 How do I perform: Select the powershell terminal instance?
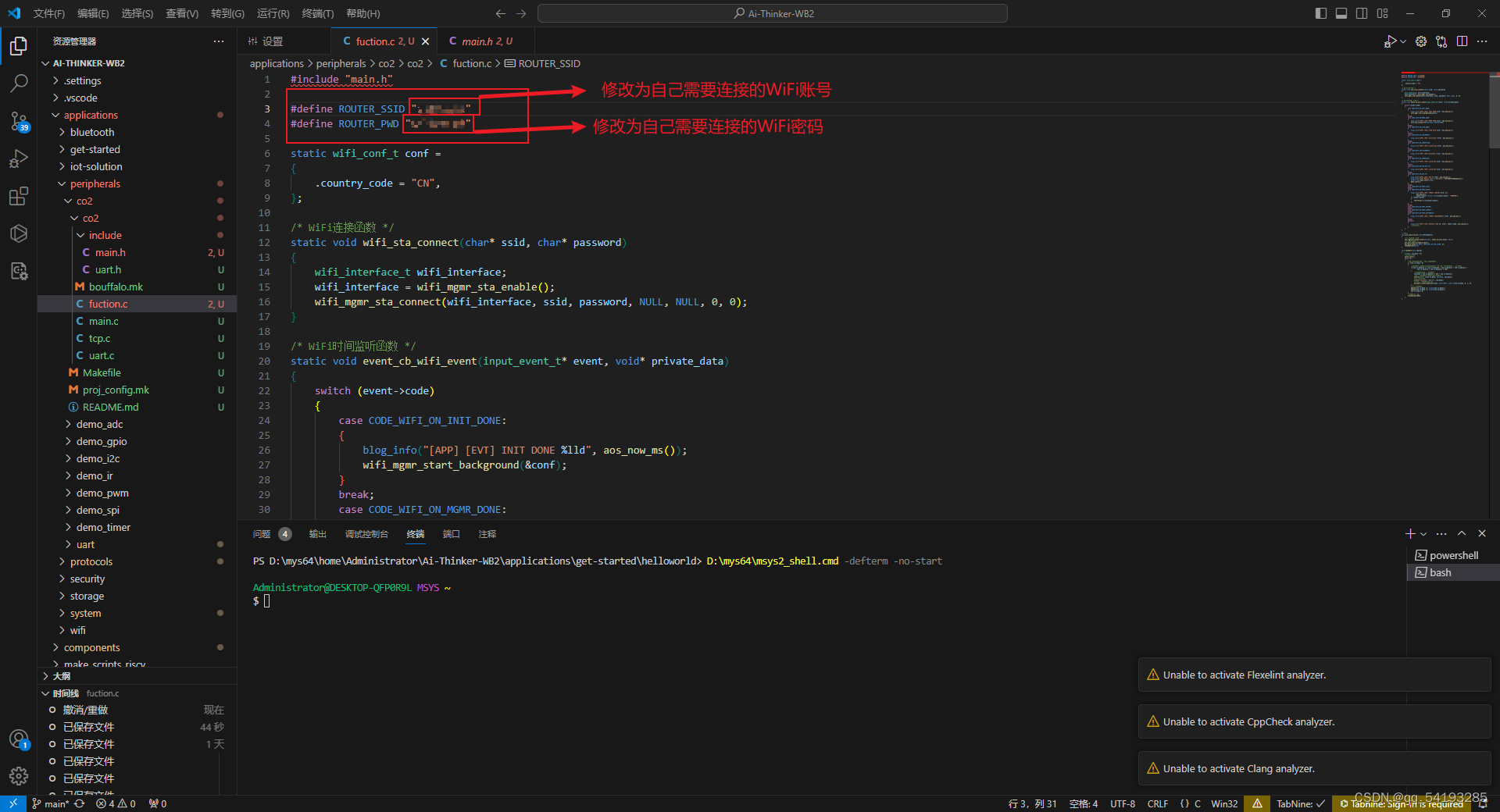click(1453, 555)
